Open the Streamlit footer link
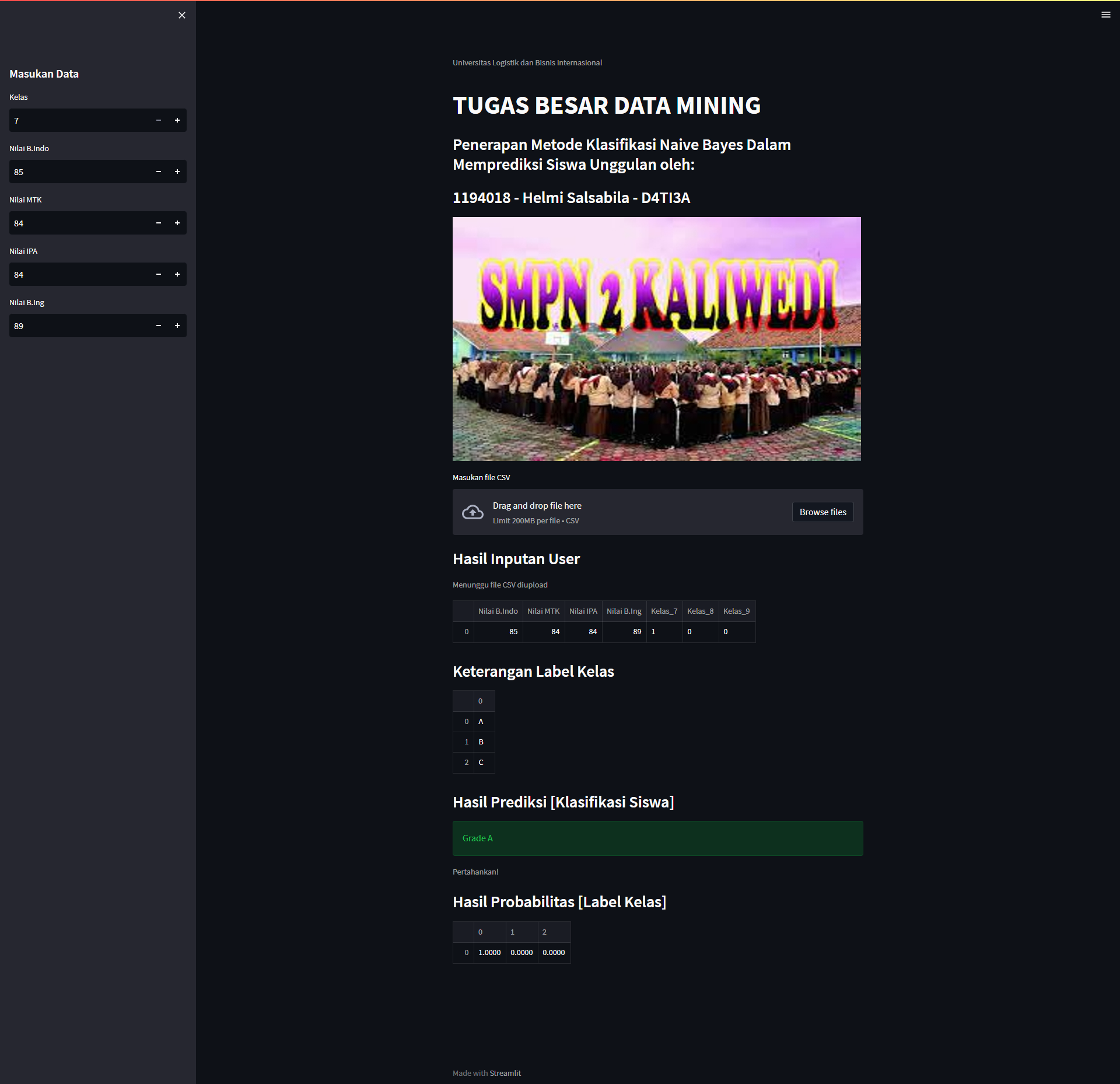The width and height of the screenshot is (1120, 1084). 505,1073
